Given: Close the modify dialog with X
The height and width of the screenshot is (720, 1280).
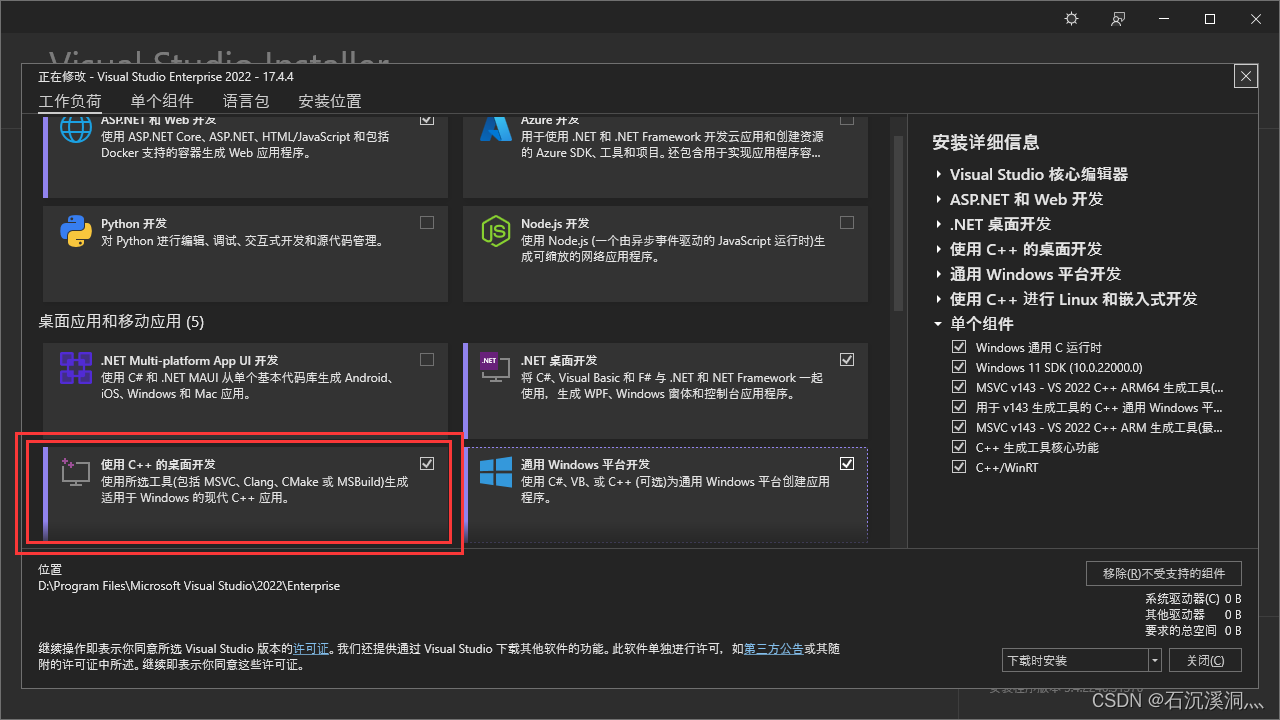Looking at the screenshot, I should coord(1245,76).
